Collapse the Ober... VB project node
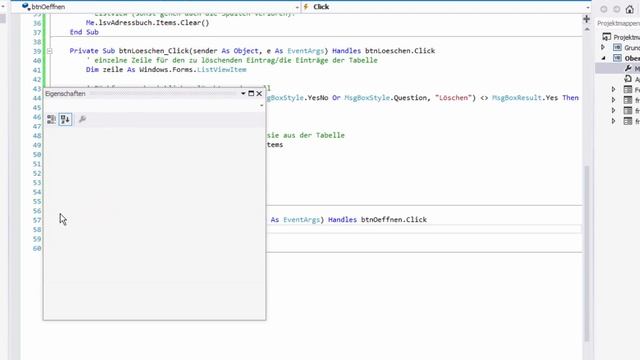Screen dimensions: 640x360 pos(603,58)
